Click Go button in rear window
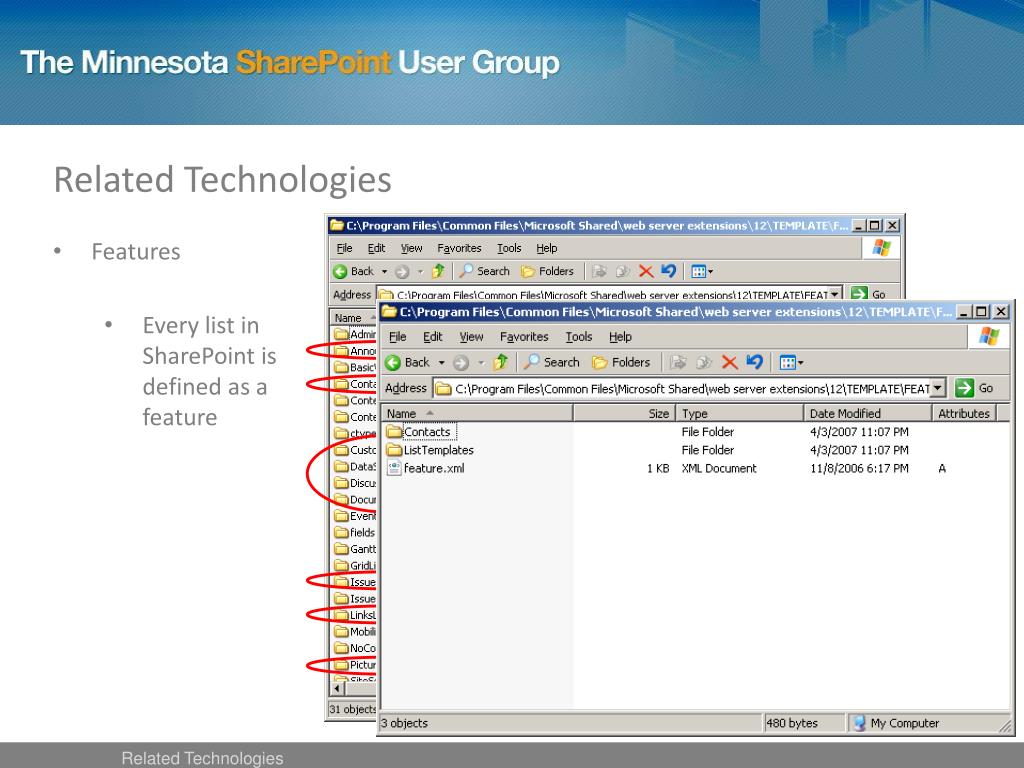 [869, 294]
